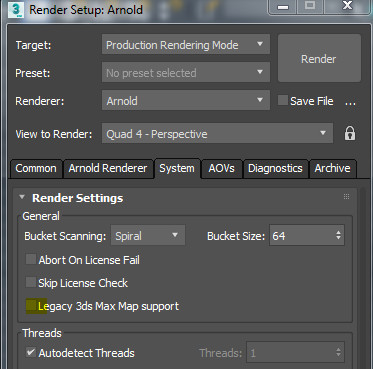This screenshot has width=373, height=369.
Task: Switch to the AOVs tab
Action: pyautogui.click(x=221, y=168)
